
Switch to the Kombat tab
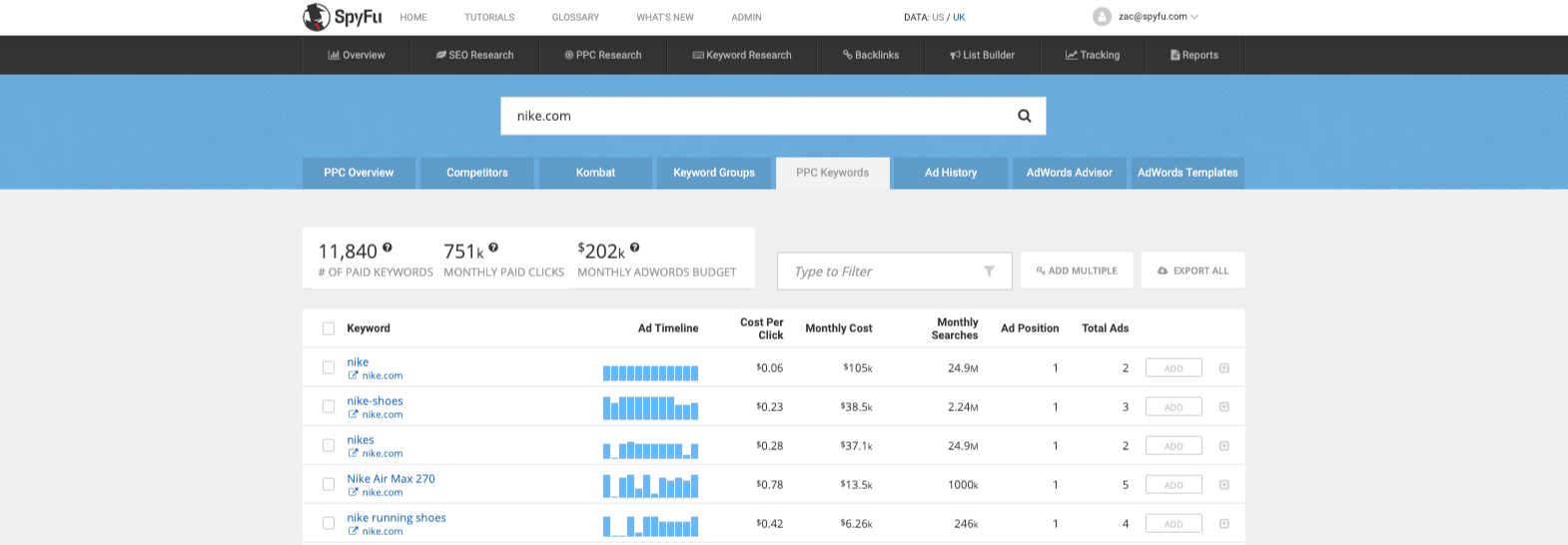pos(595,173)
